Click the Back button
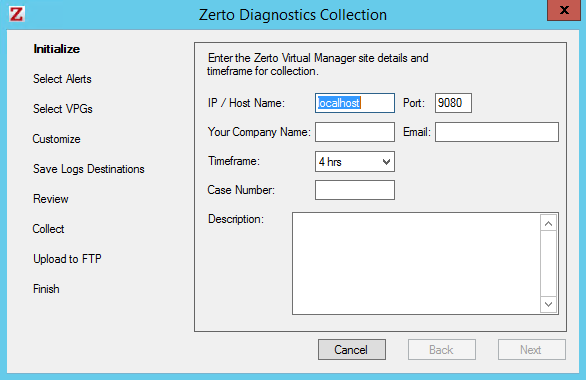This screenshot has height=380, width=586. [x=442, y=350]
